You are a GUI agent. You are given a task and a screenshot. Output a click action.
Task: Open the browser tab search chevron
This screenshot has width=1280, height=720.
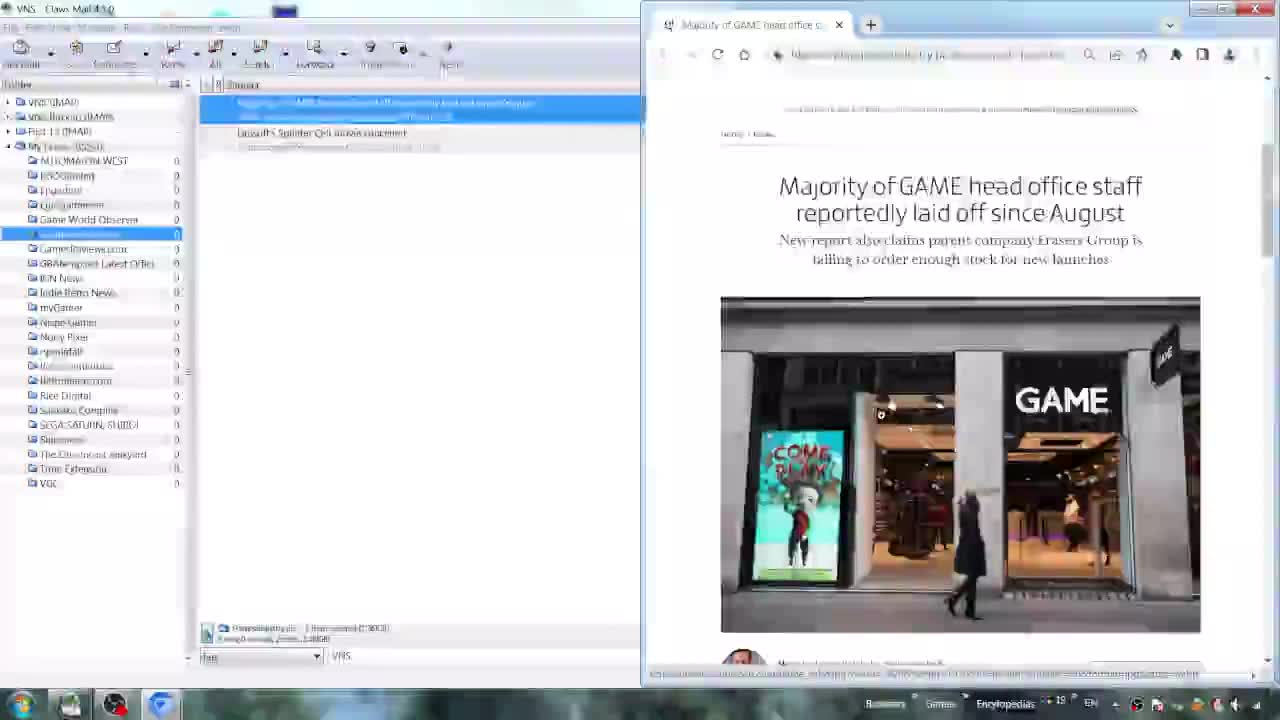click(1170, 25)
